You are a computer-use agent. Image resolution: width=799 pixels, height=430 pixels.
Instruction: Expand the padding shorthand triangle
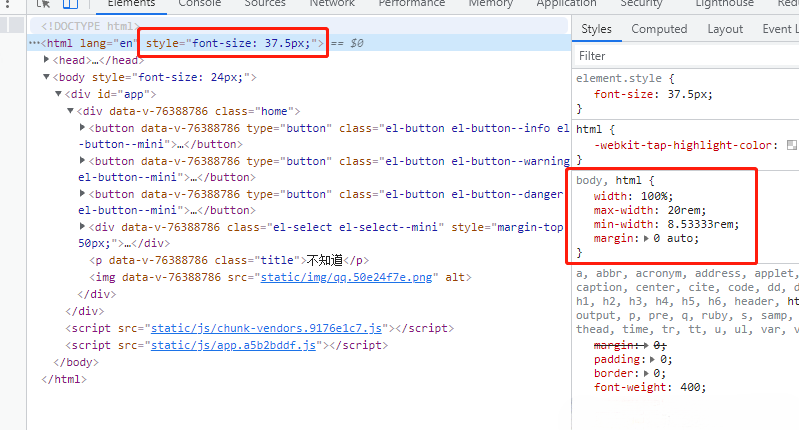652,360
